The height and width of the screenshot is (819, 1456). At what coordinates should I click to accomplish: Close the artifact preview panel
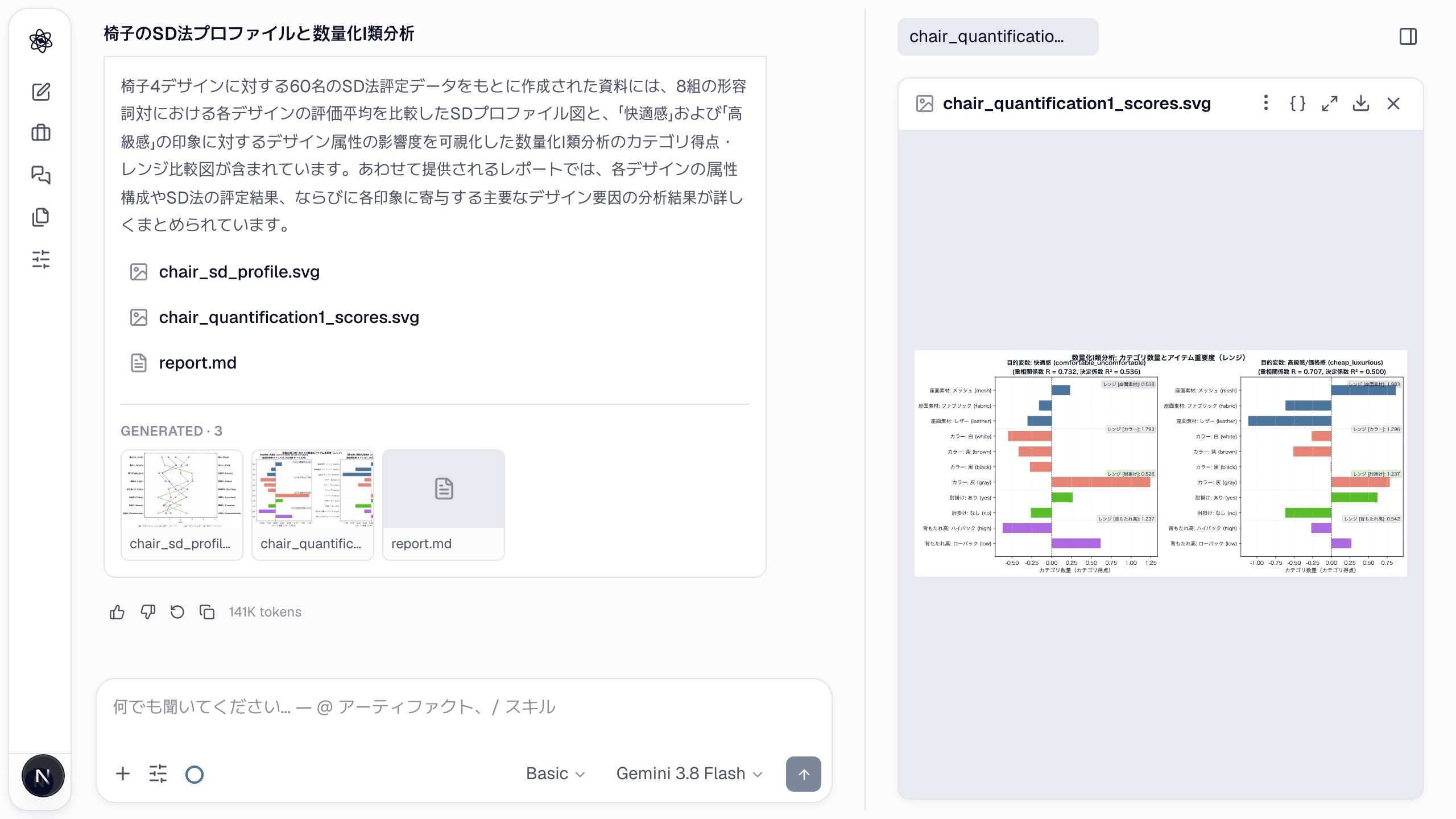tap(1393, 104)
